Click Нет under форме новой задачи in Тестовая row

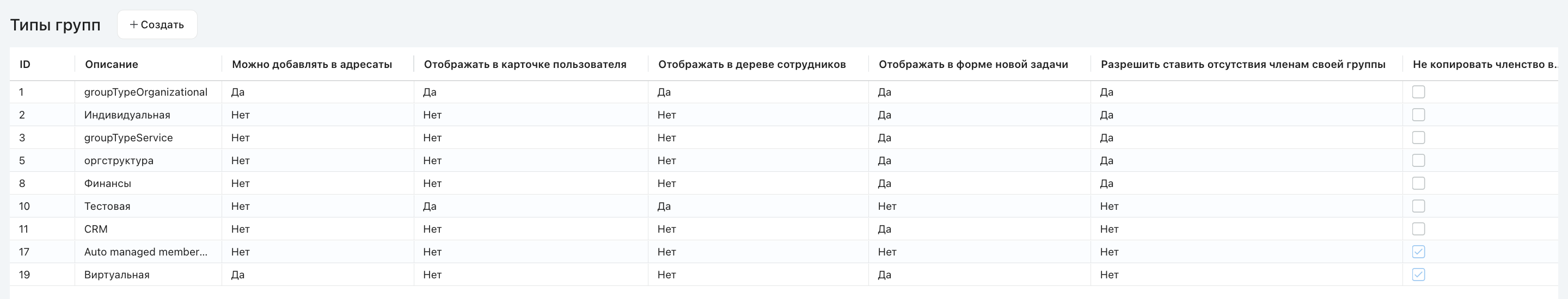[887, 206]
